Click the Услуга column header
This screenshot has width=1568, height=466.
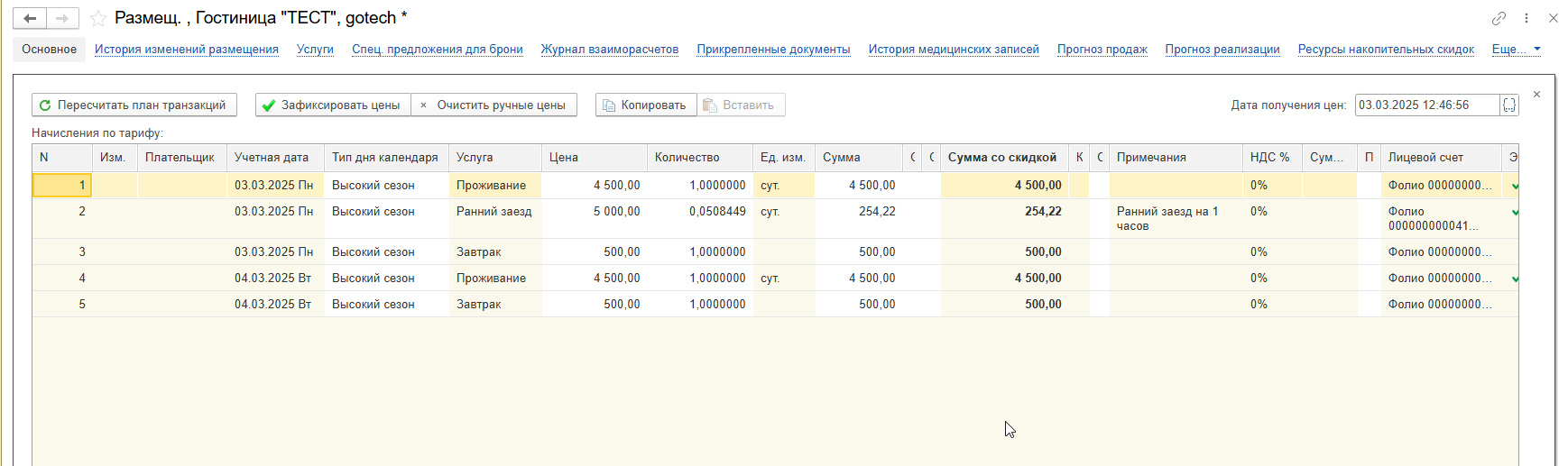pos(495,158)
